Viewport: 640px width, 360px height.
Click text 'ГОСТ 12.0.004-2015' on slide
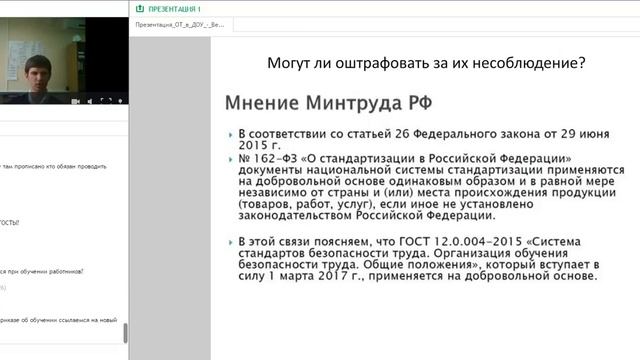(x=461, y=242)
